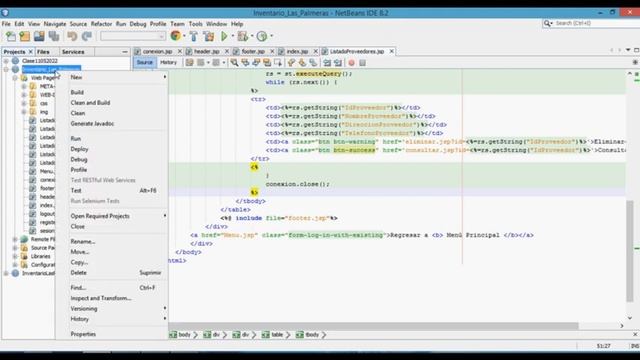Switch to the conexion.jsp editor tab

click(157, 51)
